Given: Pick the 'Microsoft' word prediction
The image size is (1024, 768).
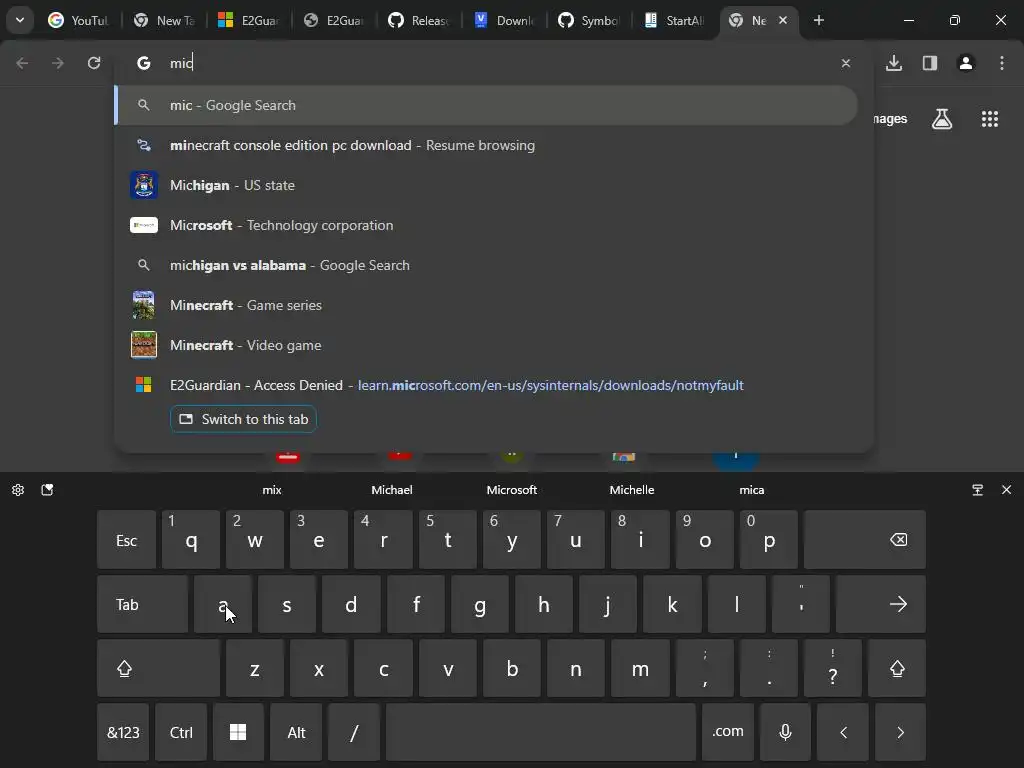Looking at the screenshot, I should coord(512,490).
